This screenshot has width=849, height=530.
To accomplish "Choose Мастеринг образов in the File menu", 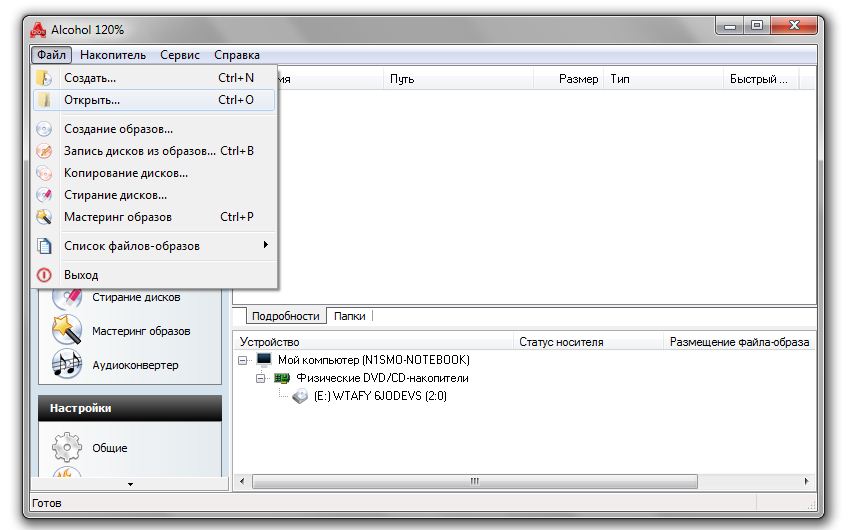I will pos(154,217).
